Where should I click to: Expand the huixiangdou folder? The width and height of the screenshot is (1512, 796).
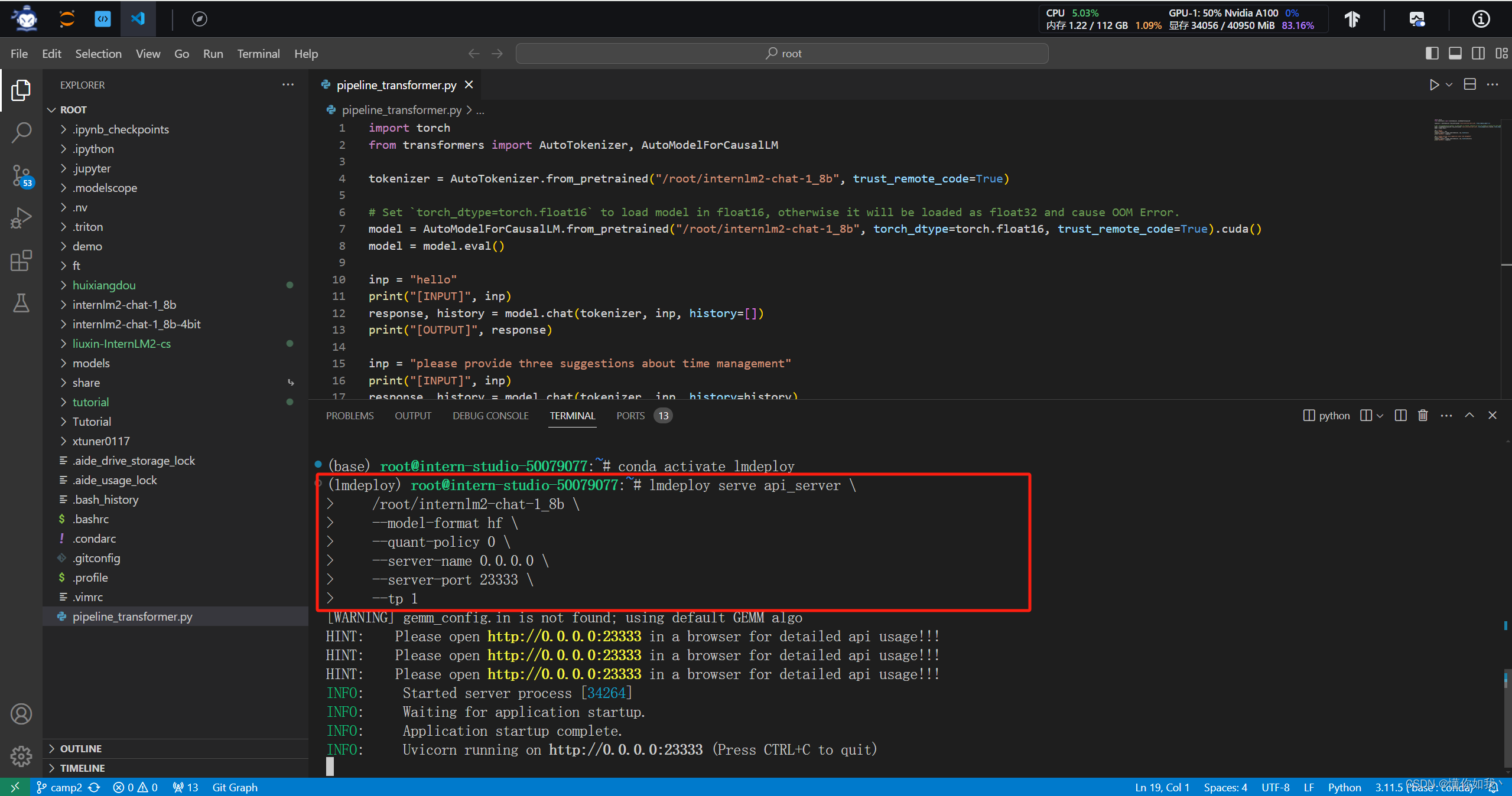175,285
